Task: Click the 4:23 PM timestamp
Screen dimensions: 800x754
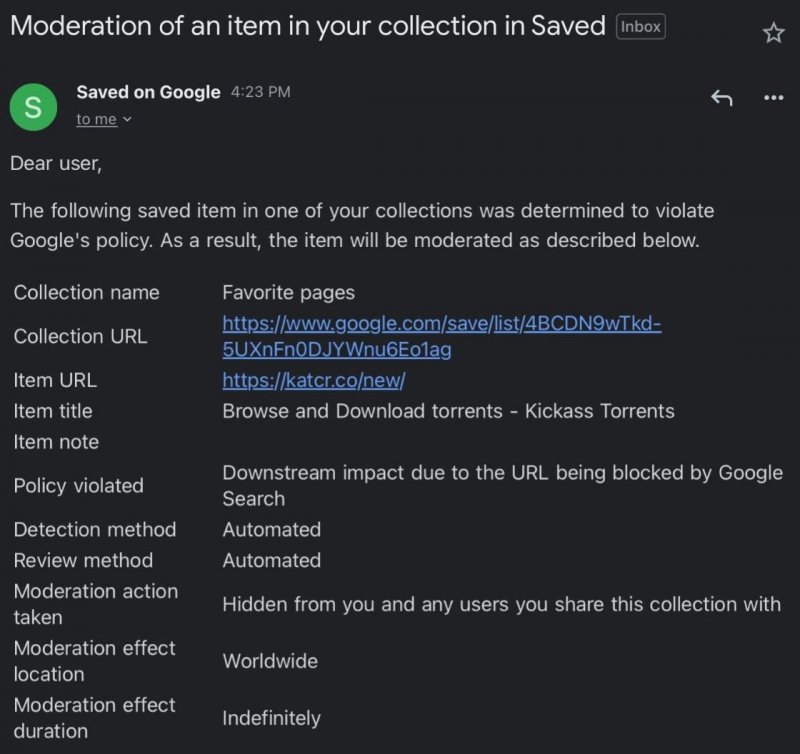Action: 260,92
